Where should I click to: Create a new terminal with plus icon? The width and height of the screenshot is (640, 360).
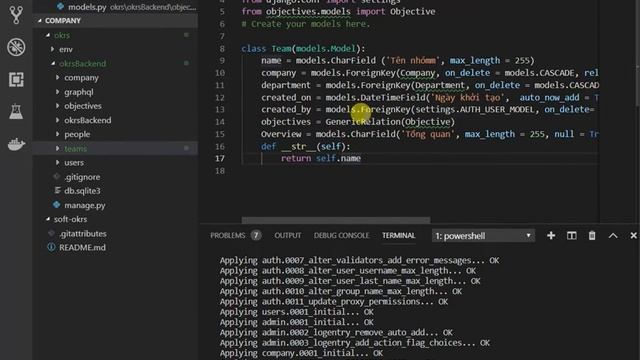[x=551, y=236]
